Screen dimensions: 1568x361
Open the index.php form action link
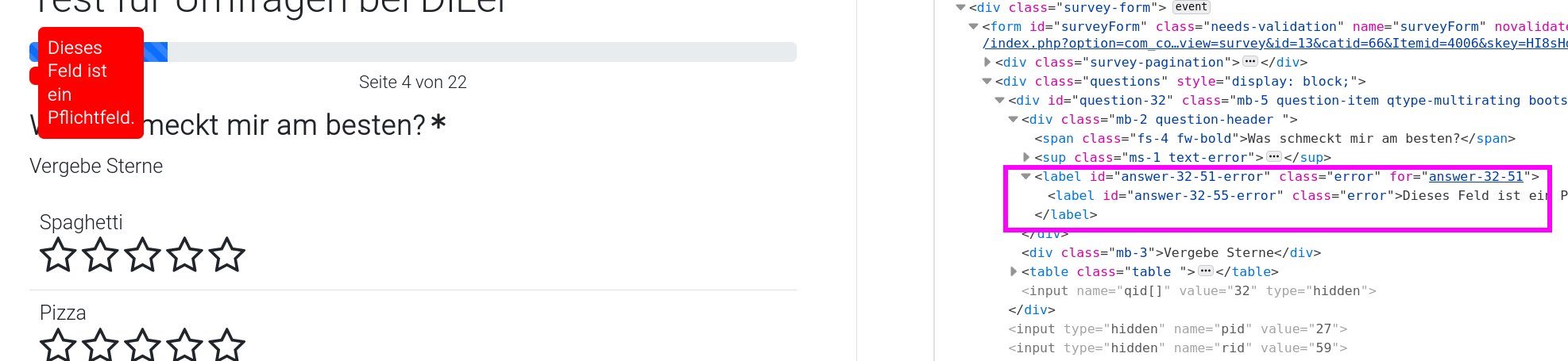coord(1271,43)
